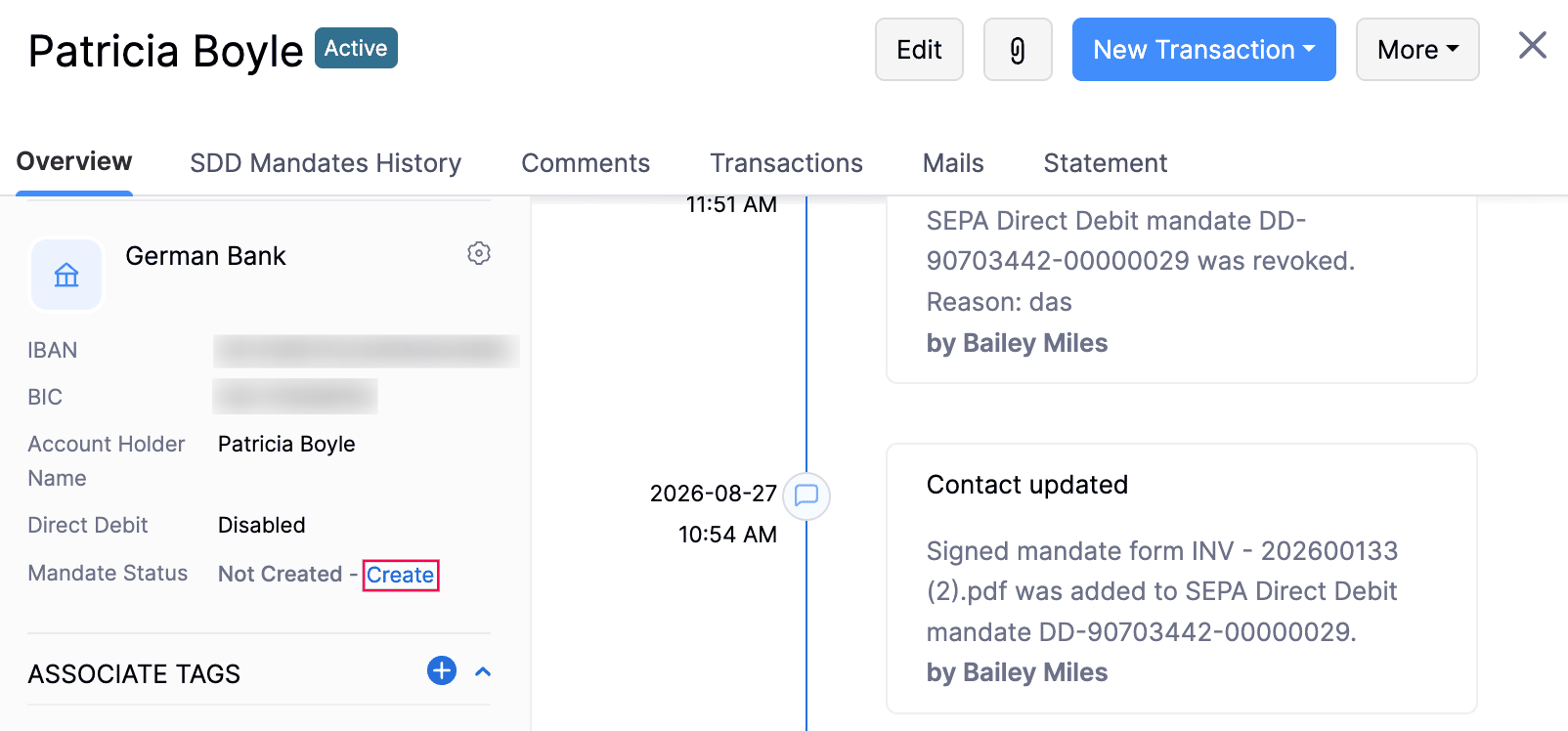Image resolution: width=1568 pixels, height=731 pixels.
Task: Click the Contact updated event card
Action: click(1181, 579)
